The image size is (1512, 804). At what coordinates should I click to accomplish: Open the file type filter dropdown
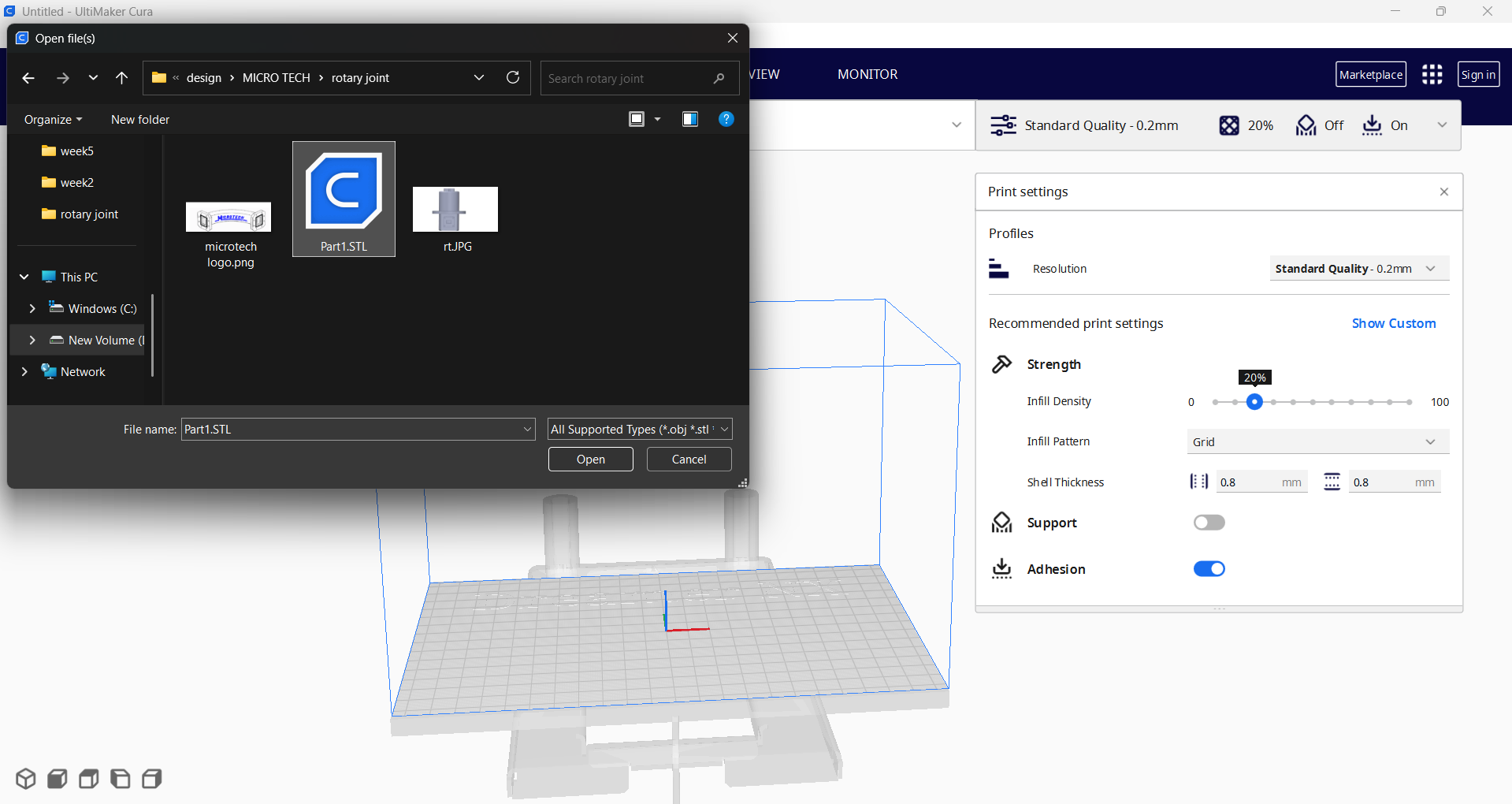(x=640, y=429)
